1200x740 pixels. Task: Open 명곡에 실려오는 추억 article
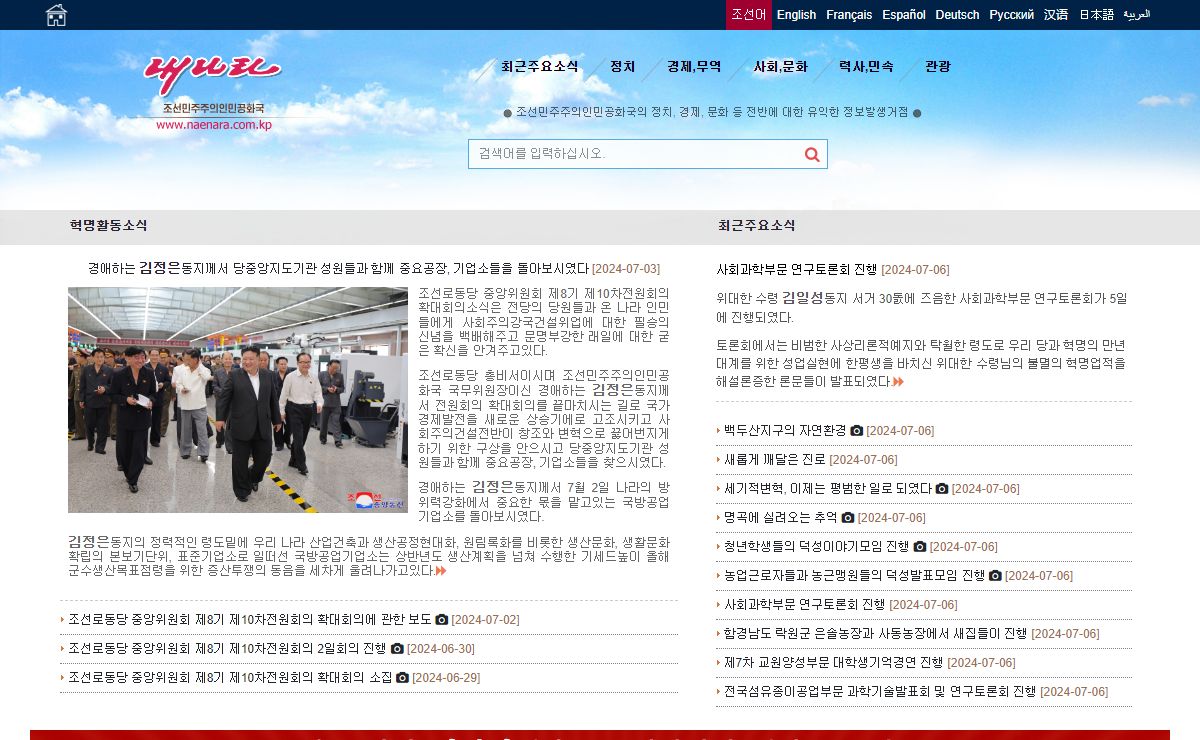[781, 518]
